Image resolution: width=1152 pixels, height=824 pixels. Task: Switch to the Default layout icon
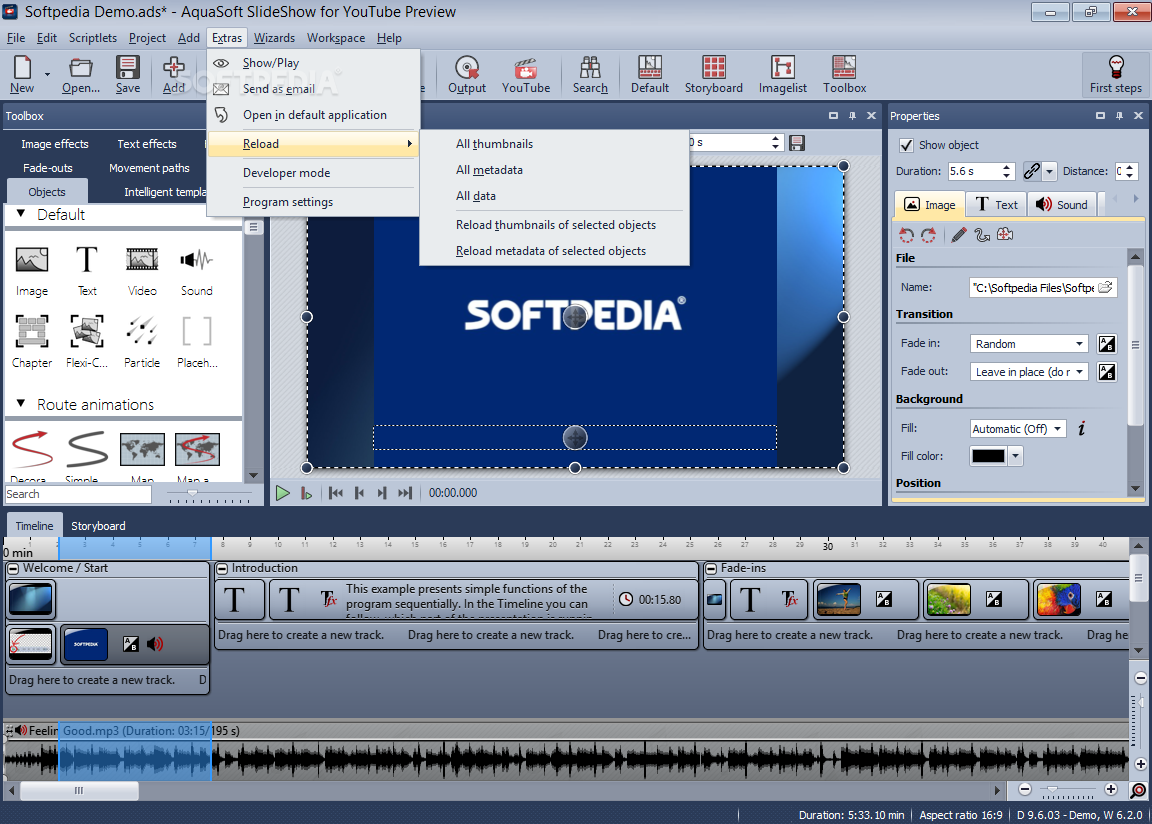coord(649,74)
